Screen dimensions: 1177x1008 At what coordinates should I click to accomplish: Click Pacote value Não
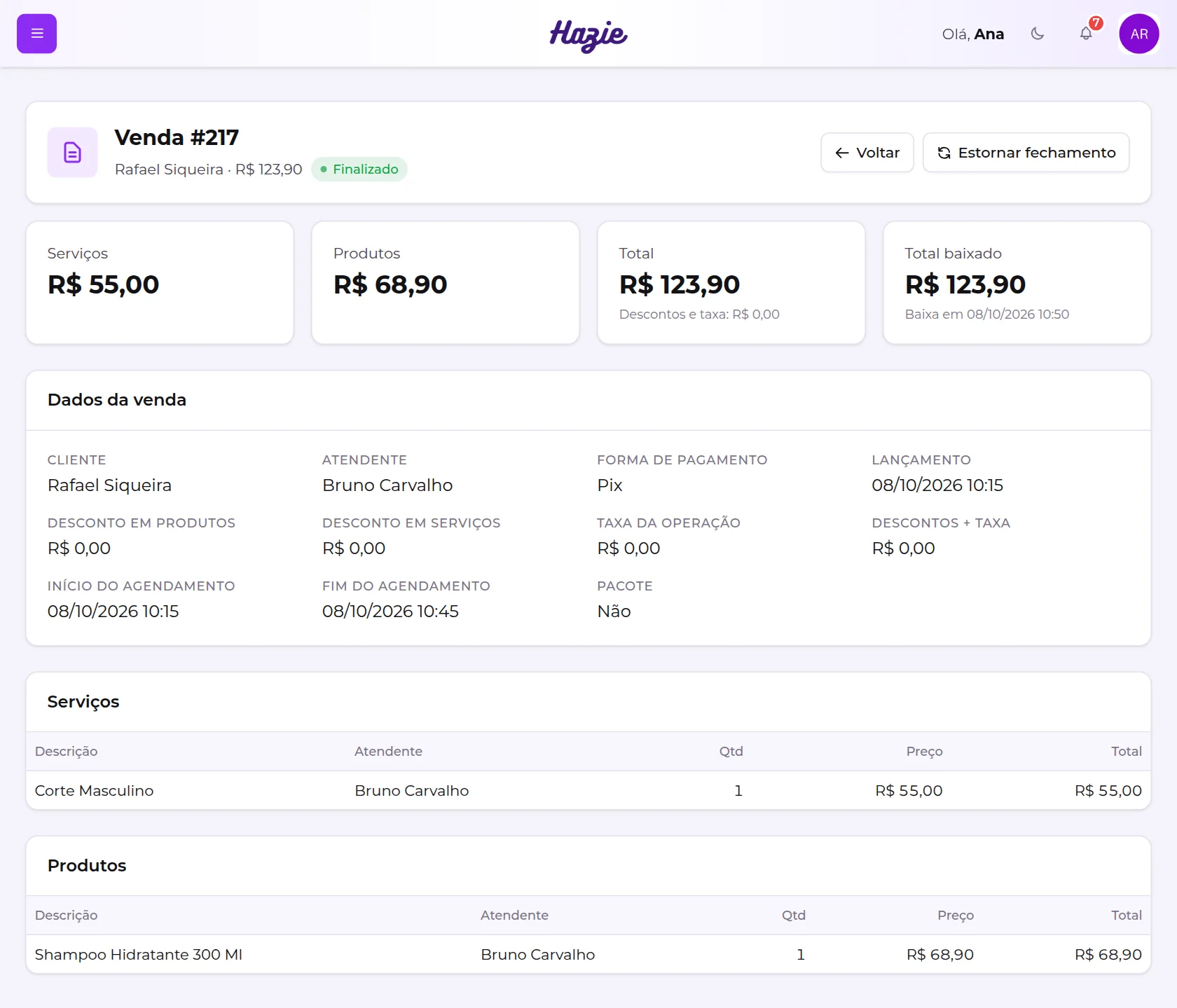(x=614, y=612)
